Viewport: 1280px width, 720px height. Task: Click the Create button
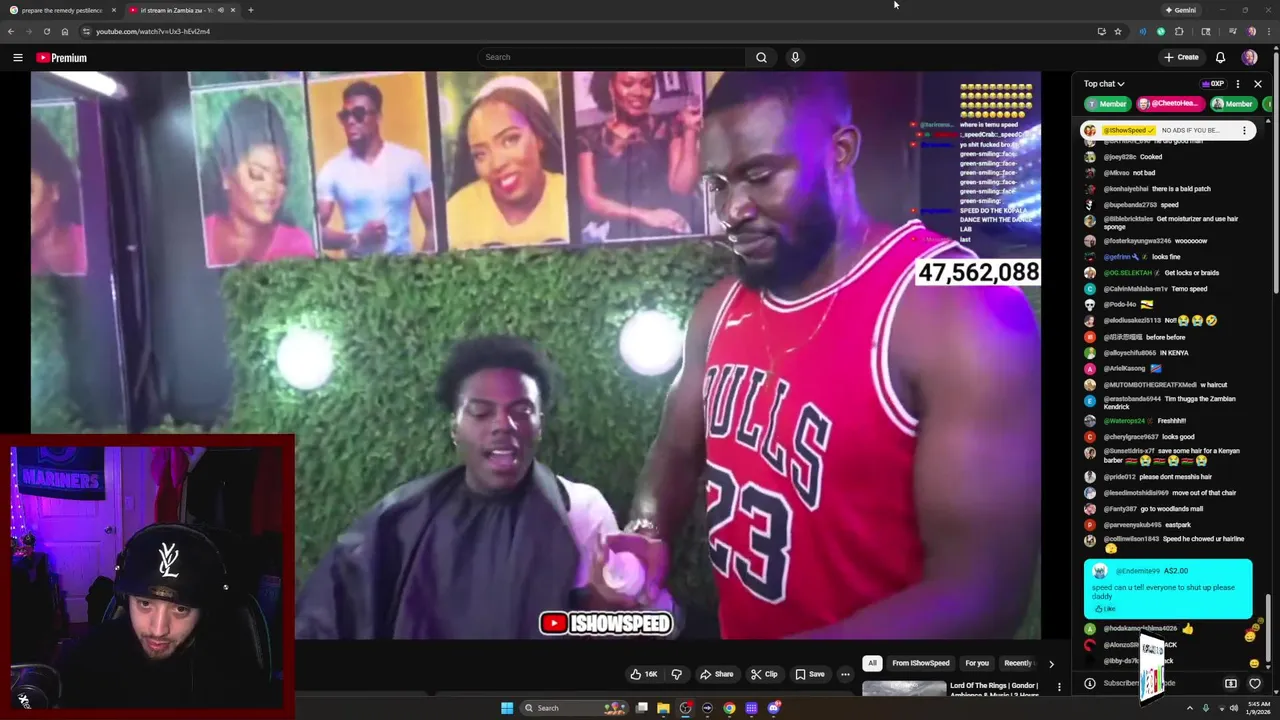click(1181, 57)
